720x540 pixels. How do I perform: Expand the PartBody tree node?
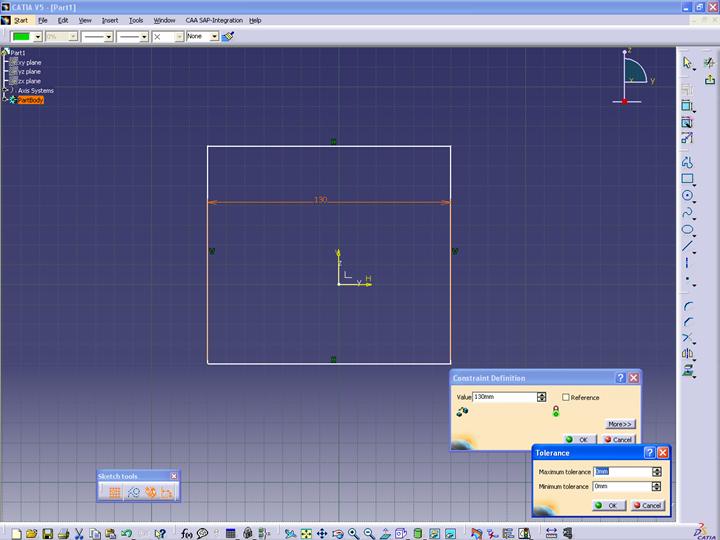(5, 100)
